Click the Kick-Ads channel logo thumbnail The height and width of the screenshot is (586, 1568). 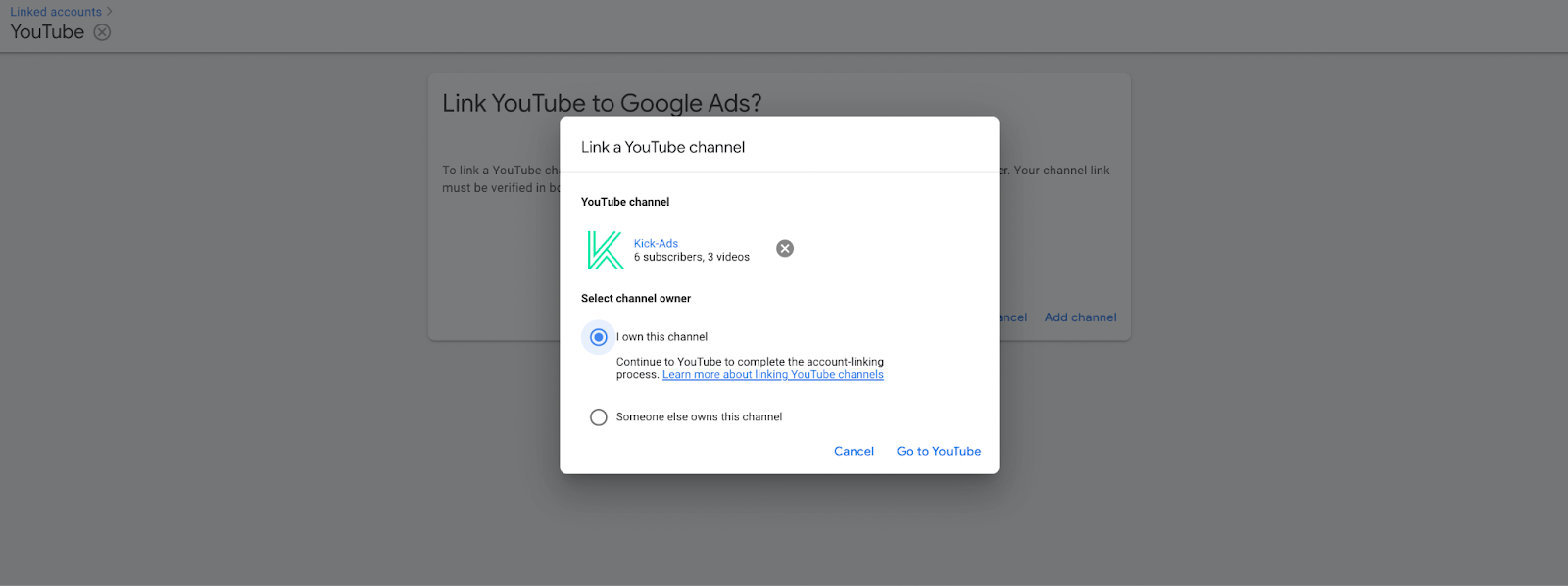605,250
